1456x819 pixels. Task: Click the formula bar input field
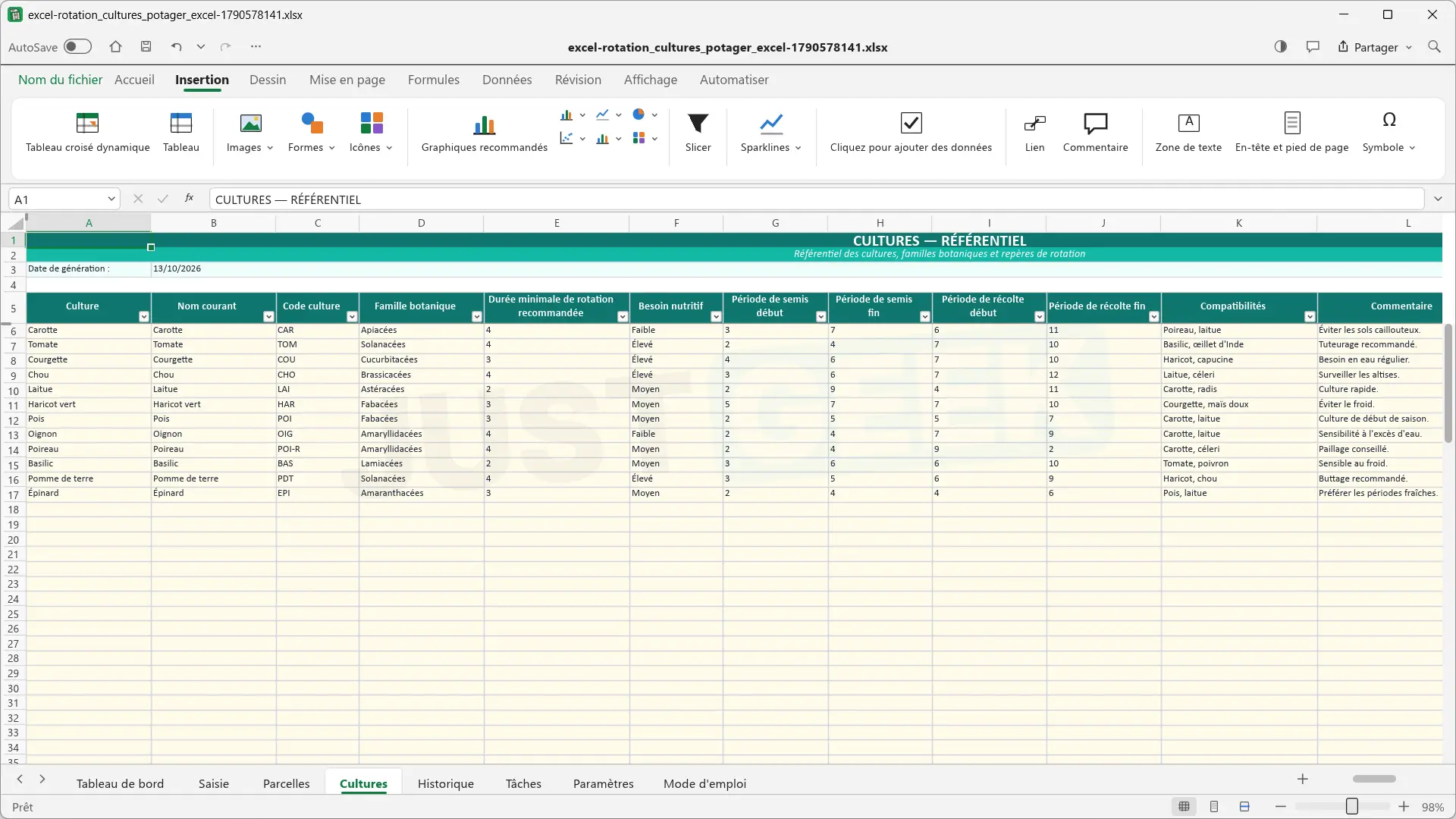tap(816, 199)
